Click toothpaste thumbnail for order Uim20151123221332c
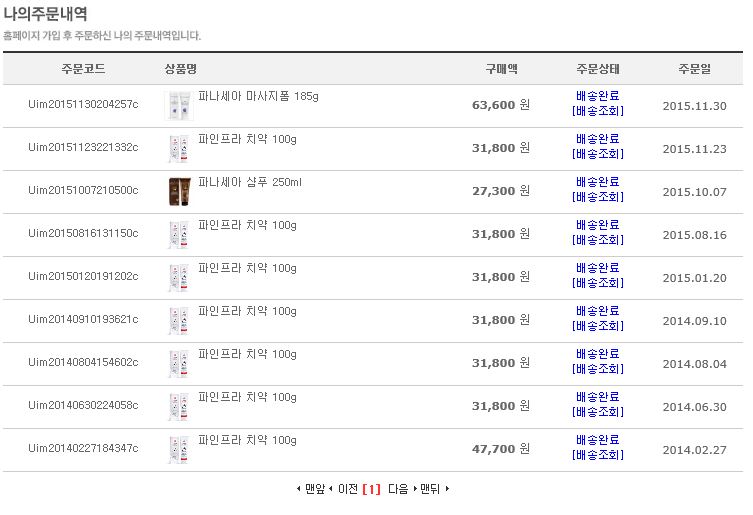The image size is (753, 515). [179, 148]
